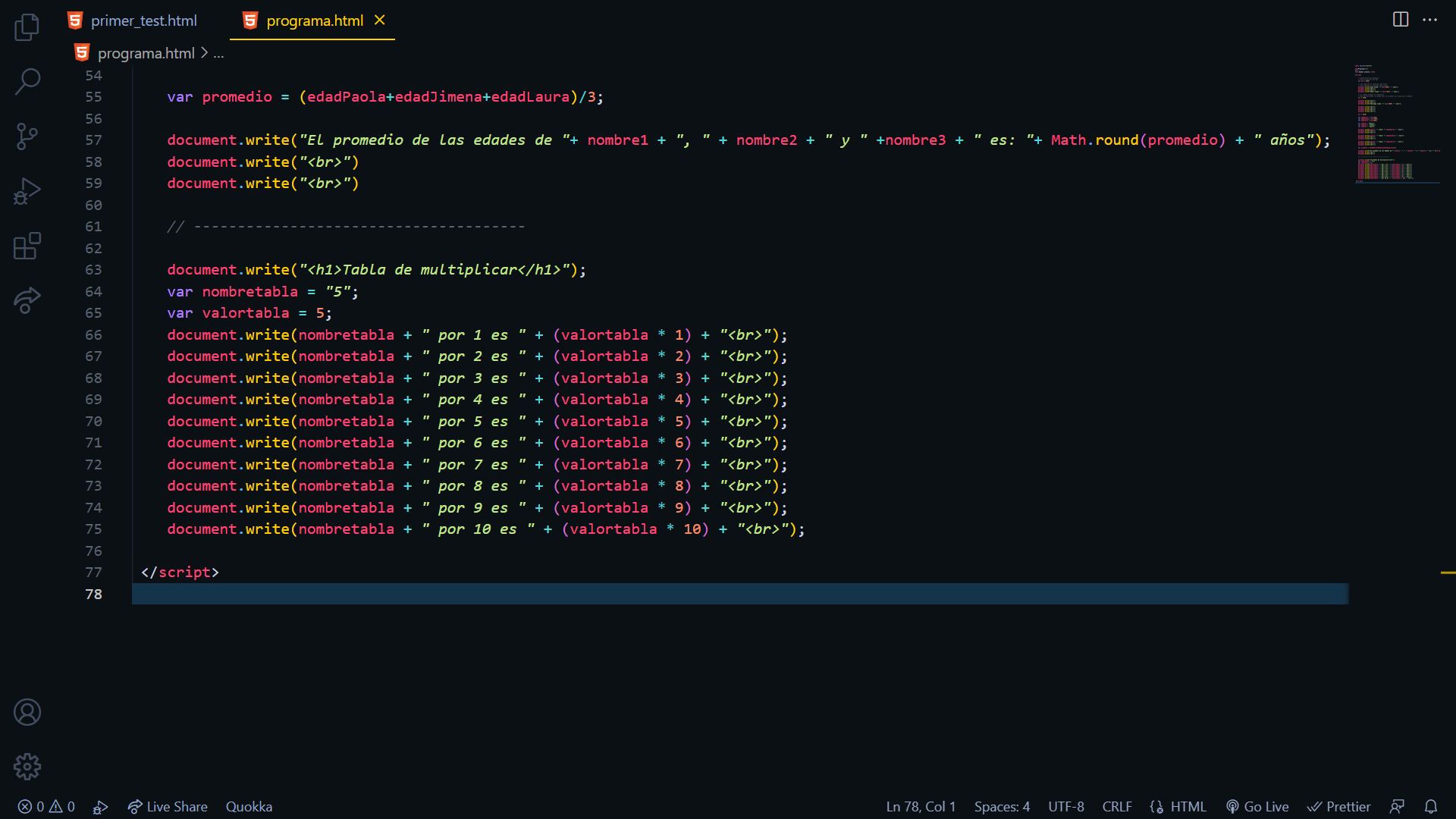Screen dimensions: 1456x819
Task: Open the Source Control view
Action: (27, 136)
